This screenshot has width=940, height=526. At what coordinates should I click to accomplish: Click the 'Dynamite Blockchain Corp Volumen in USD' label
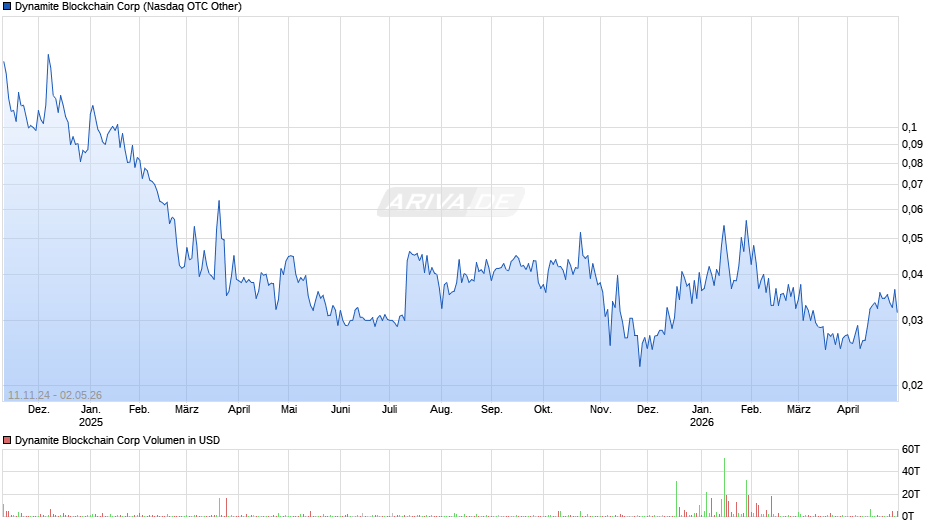point(118,440)
